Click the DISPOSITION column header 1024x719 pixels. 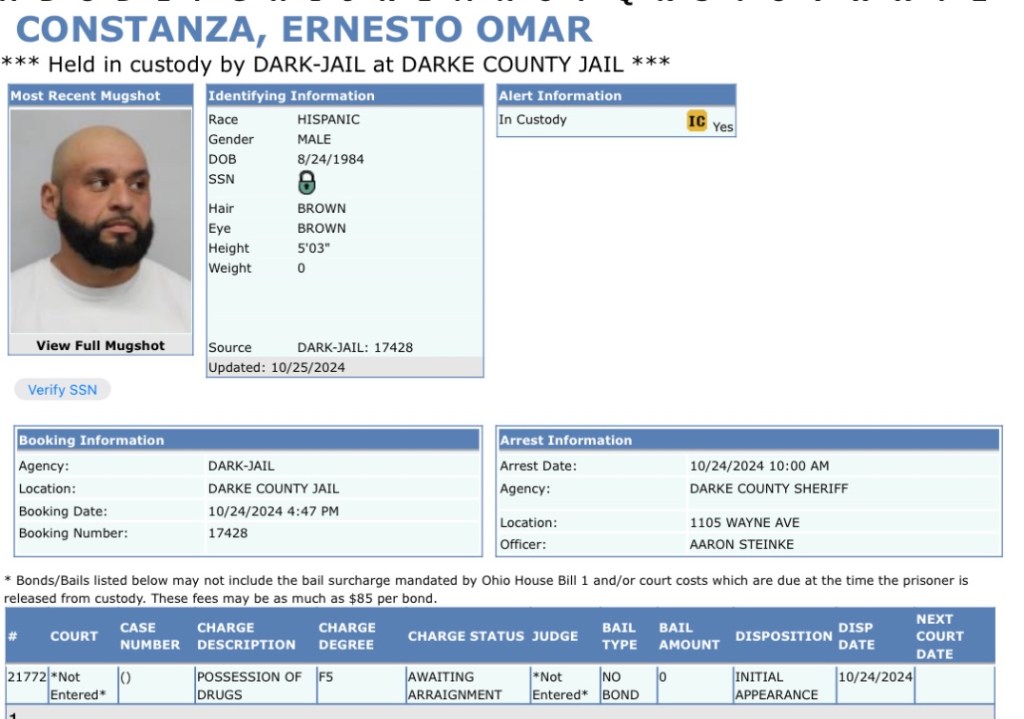[783, 636]
